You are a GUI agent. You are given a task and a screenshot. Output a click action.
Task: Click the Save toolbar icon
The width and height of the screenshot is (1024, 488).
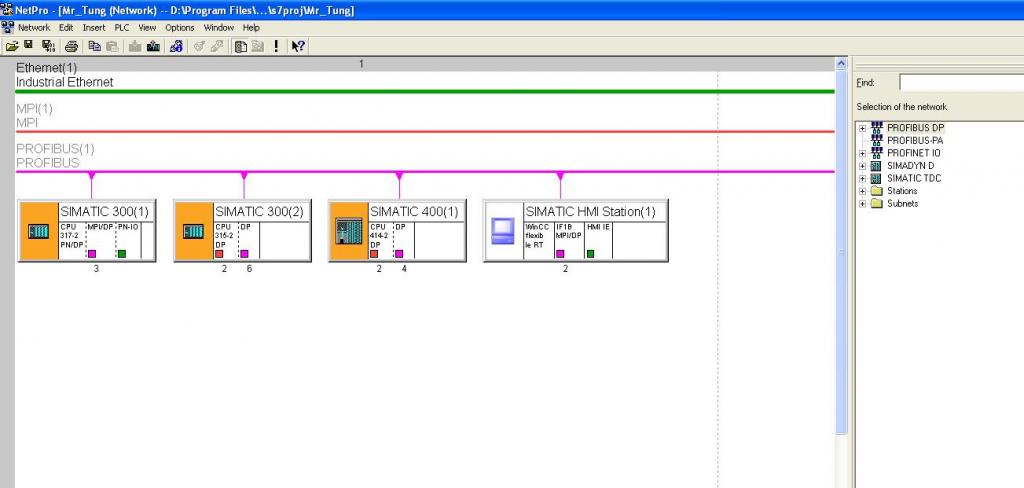tap(29, 45)
